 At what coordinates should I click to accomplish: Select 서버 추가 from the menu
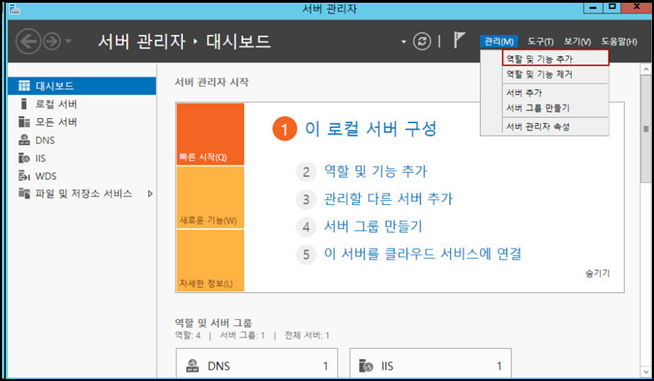pyautogui.click(x=556, y=93)
